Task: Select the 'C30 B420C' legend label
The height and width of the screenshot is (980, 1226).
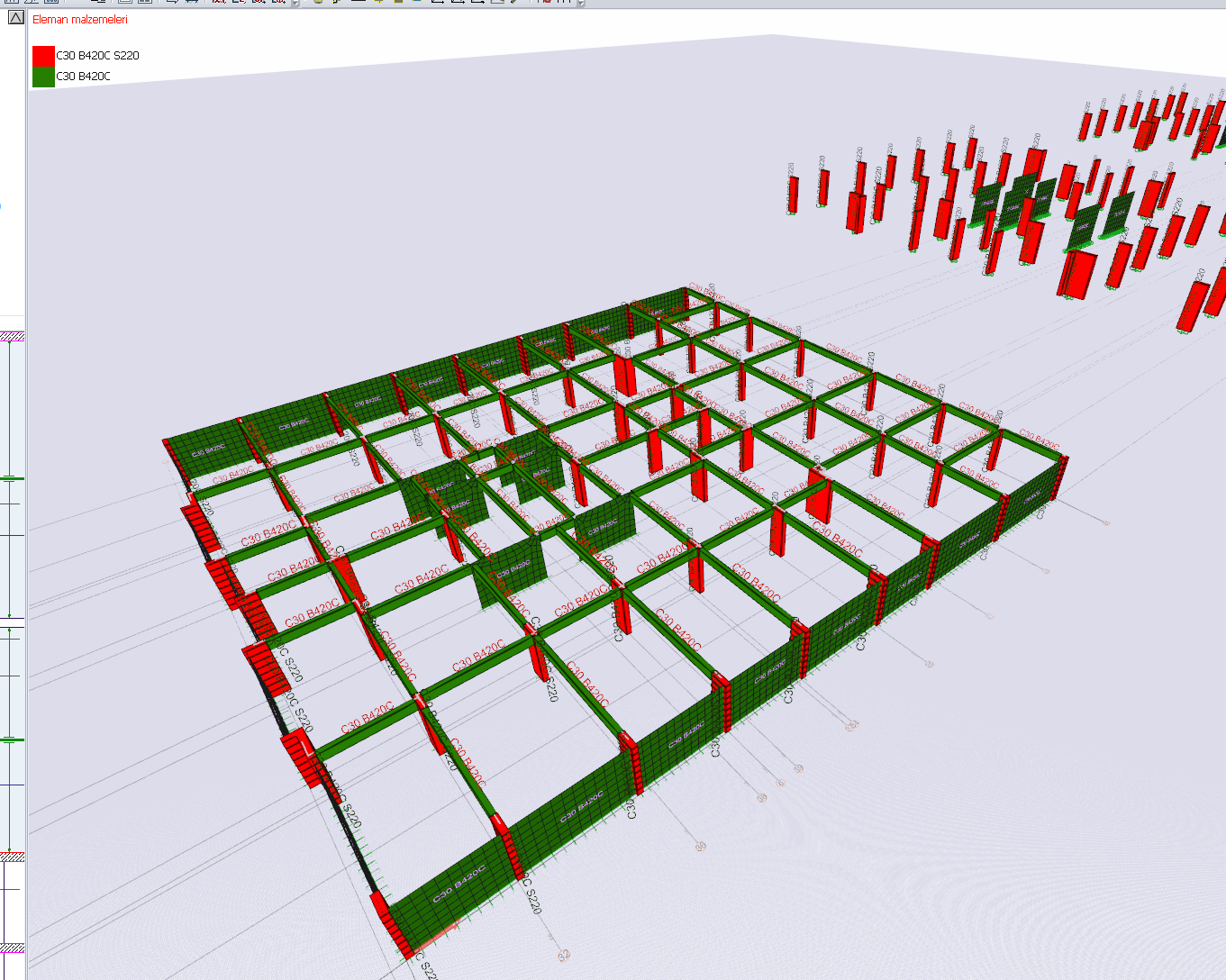Action: pyautogui.click(x=83, y=77)
